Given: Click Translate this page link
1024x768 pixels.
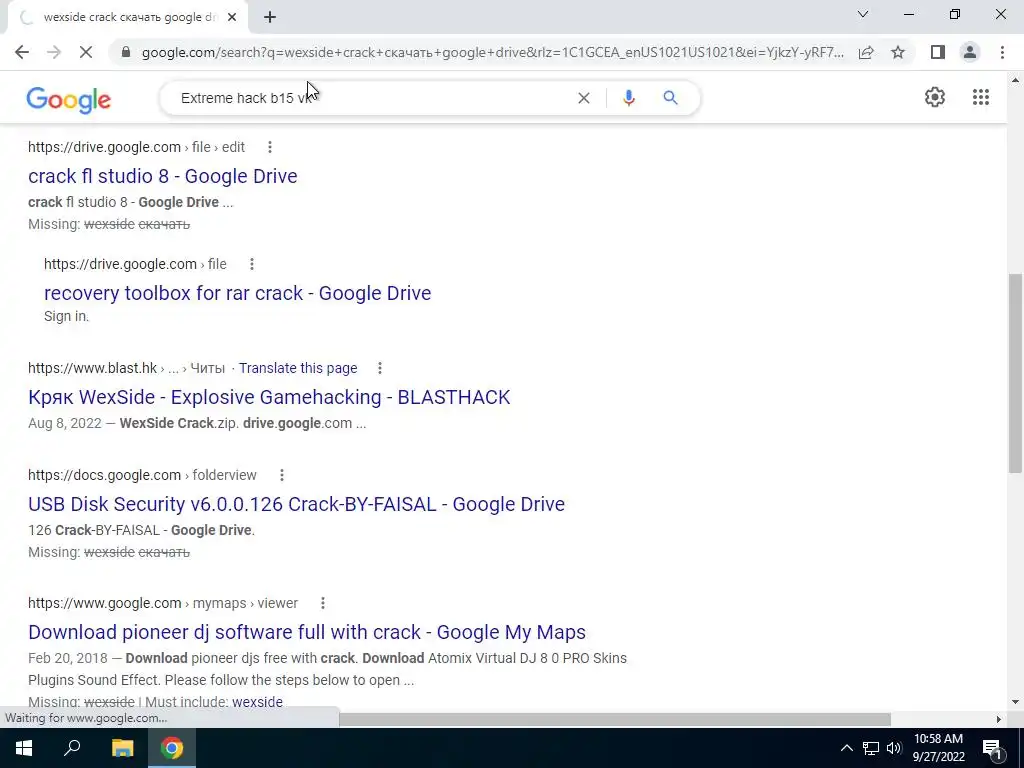Looking at the screenshot, I should point(298,368).
